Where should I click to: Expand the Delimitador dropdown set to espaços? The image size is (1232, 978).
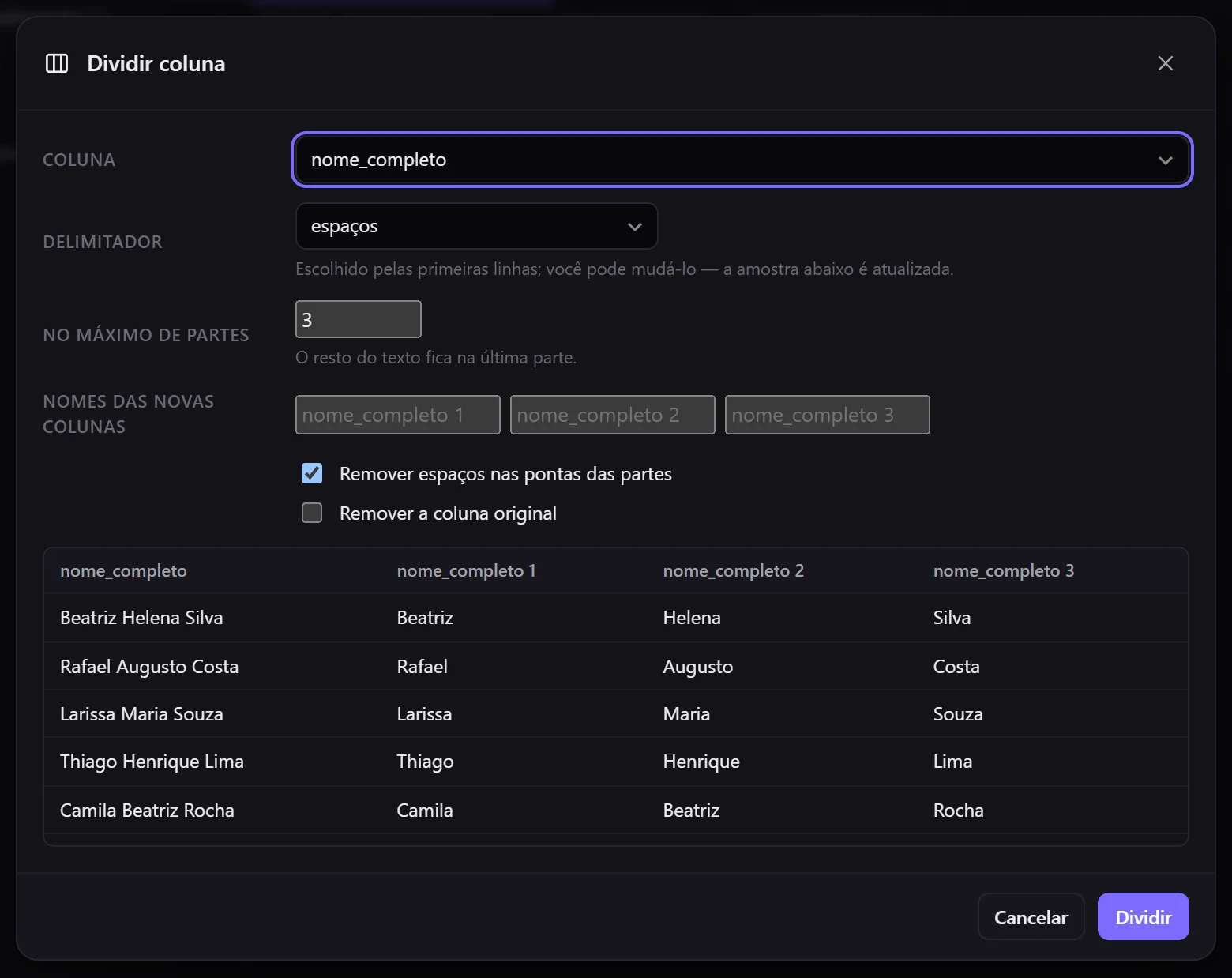point(476,226)
